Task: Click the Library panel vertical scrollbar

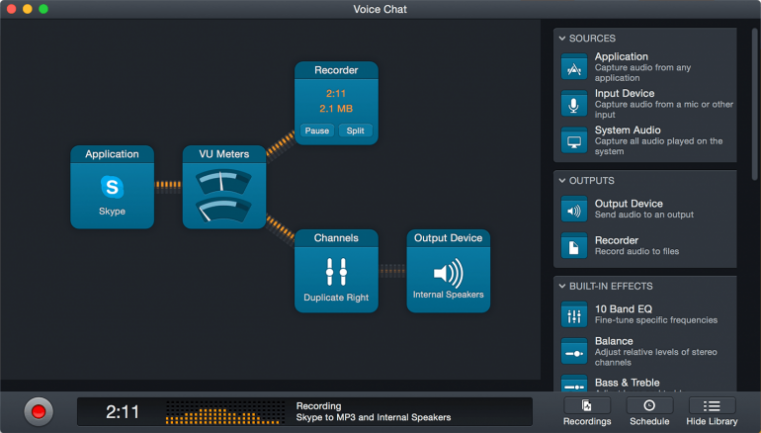Action: click(x=755, y=104)
